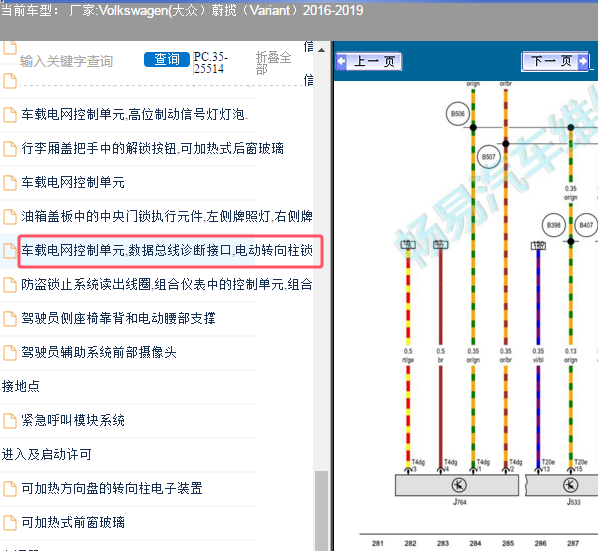This screenshot has width=598, height=551.
Task: Click document icon beside 高位制动信号灯灯泡
Action: click(10, 115)
